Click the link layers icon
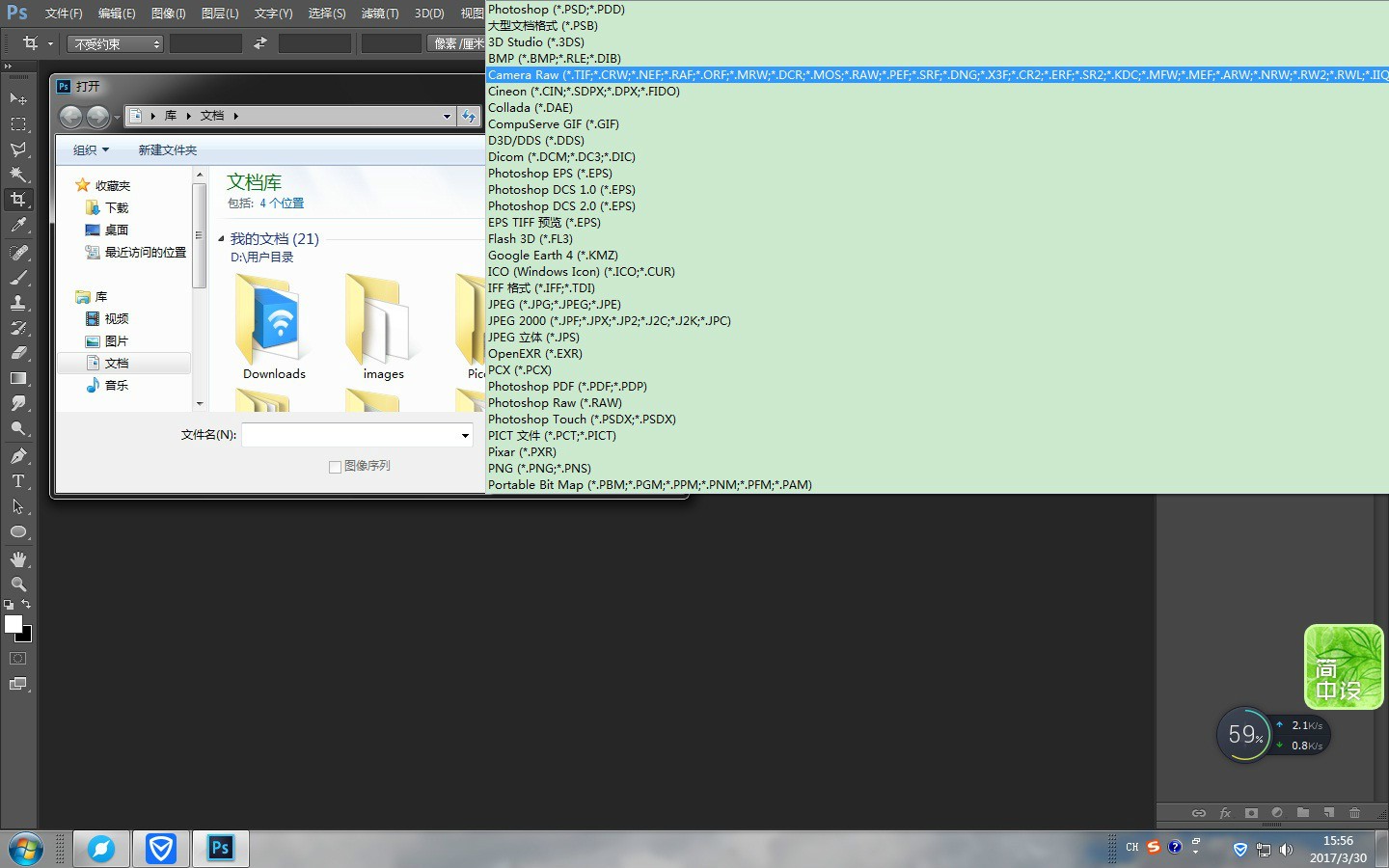Viewport: 1389px width, 868px height. coord(1199,813)
